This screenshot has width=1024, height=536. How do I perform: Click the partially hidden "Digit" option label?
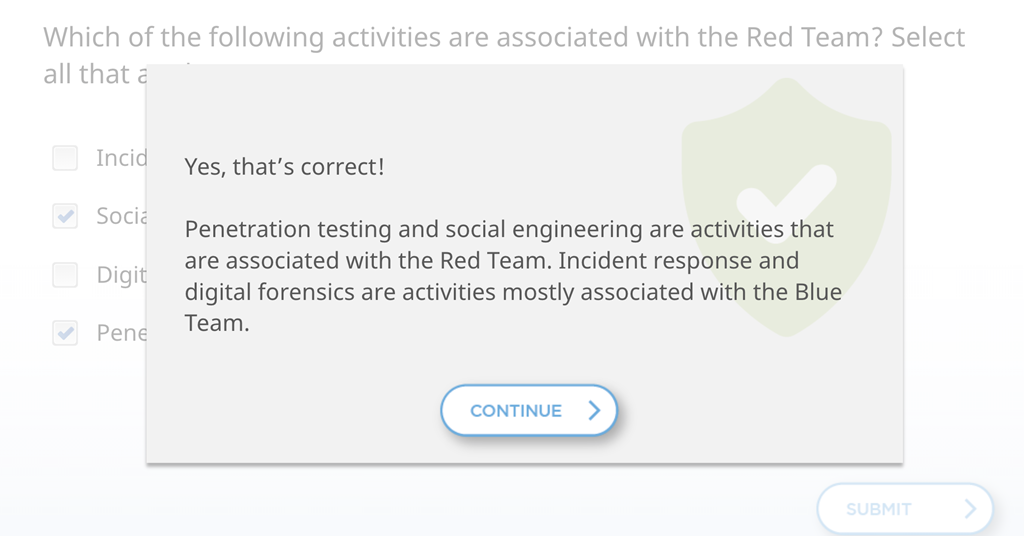(x=121, y=275)
